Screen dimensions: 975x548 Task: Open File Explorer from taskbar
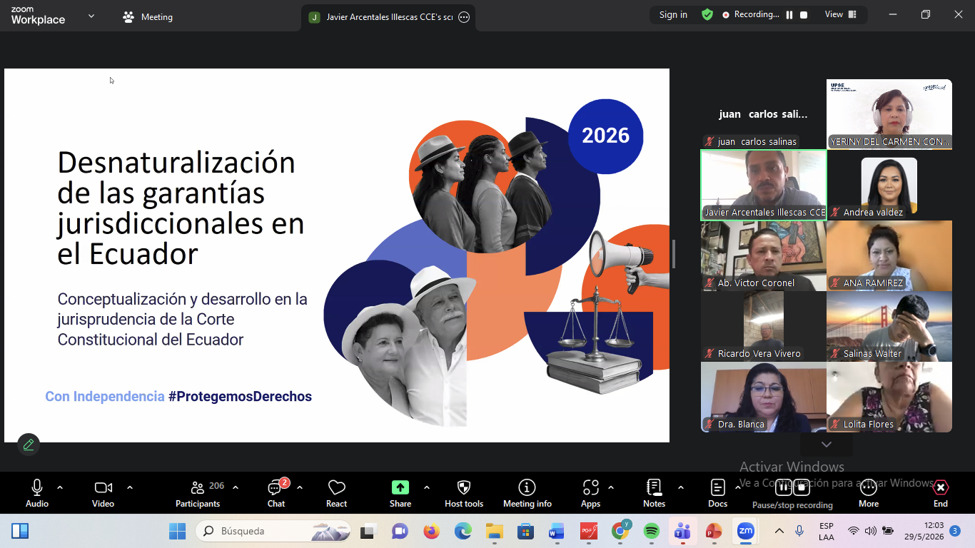pos(494,531)
